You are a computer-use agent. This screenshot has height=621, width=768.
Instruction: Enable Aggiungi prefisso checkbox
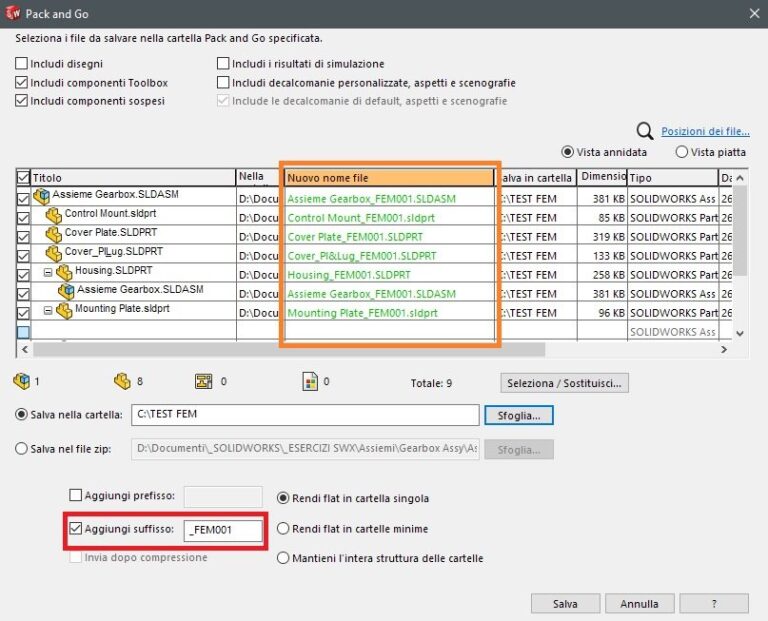75,495
